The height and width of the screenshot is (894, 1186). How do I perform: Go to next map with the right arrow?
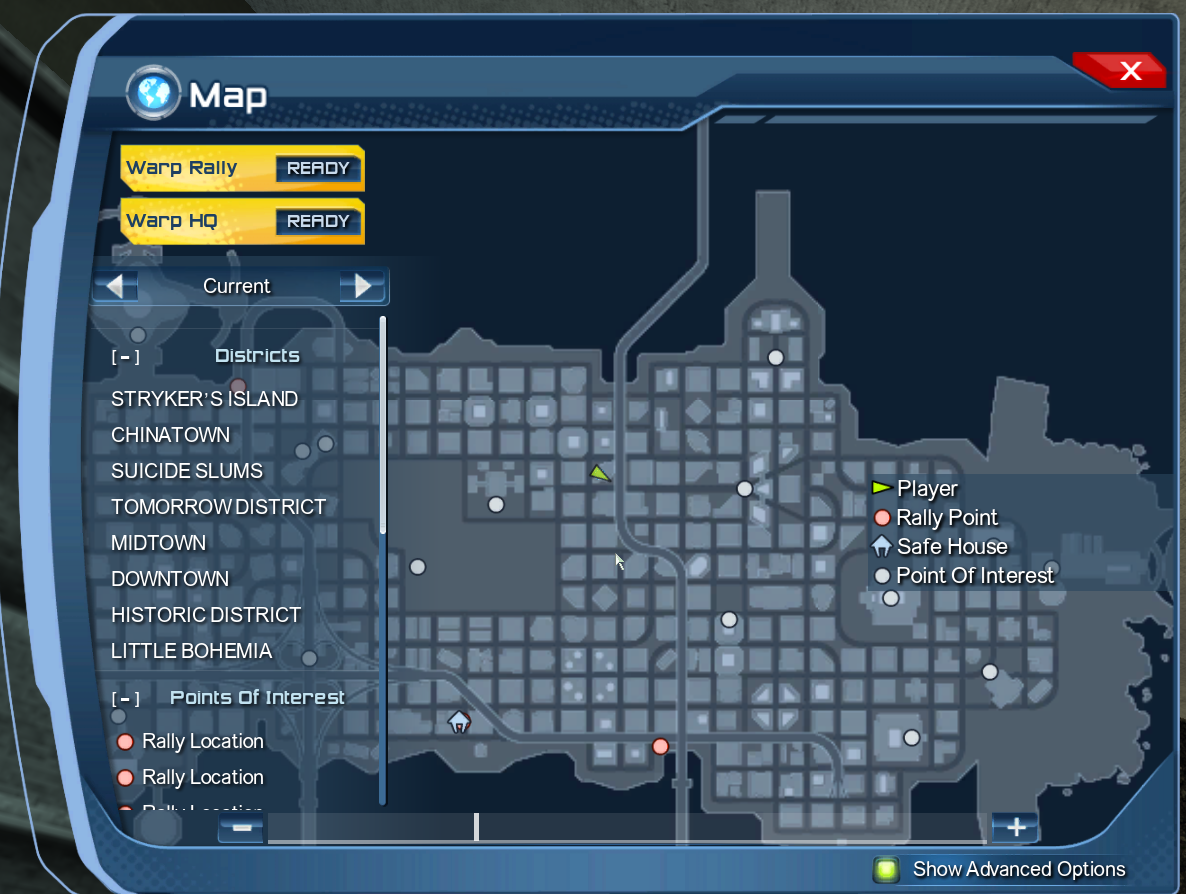[363, 286]
